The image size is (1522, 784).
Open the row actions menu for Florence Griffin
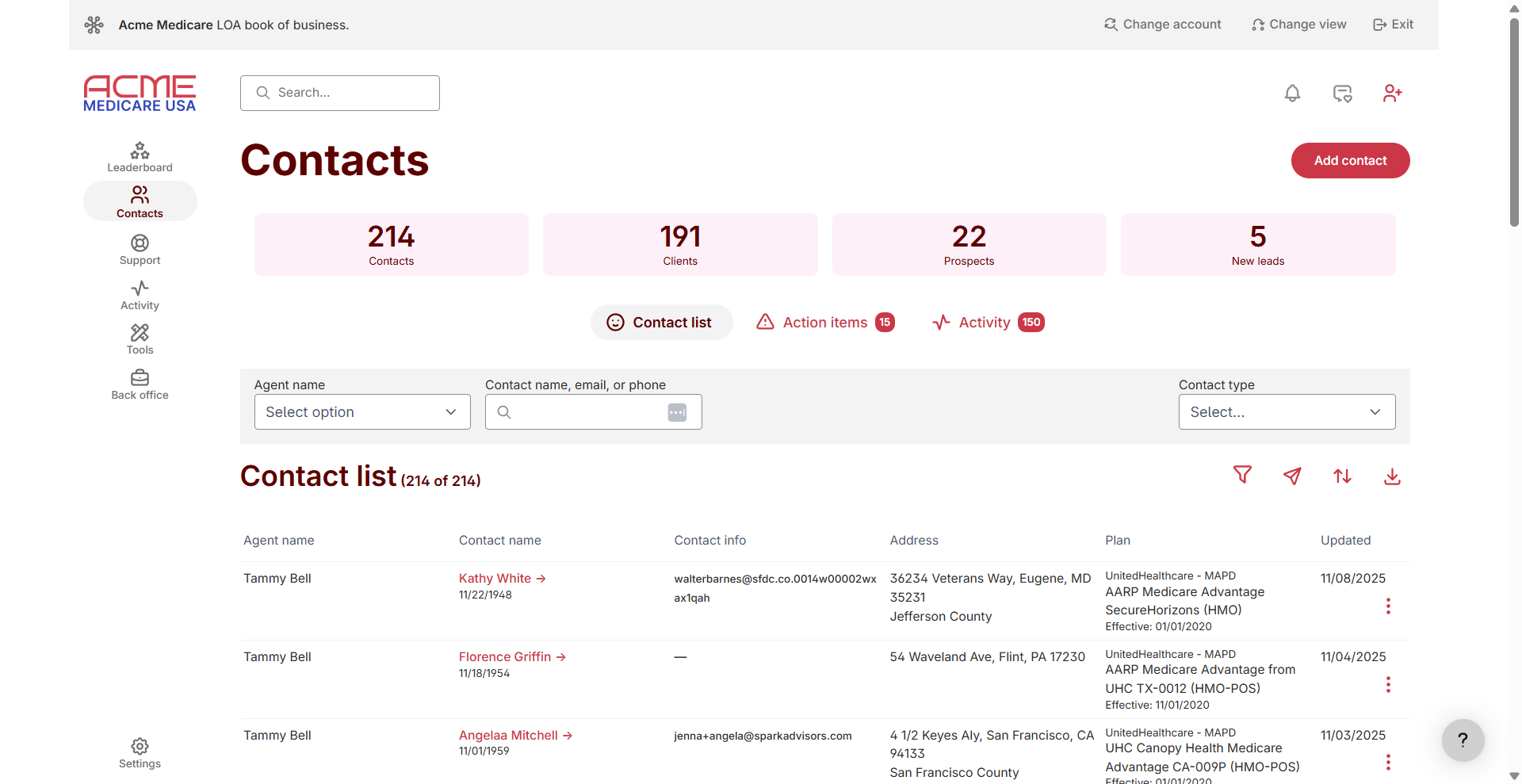pyautogui.click(x=1388, y=685)
